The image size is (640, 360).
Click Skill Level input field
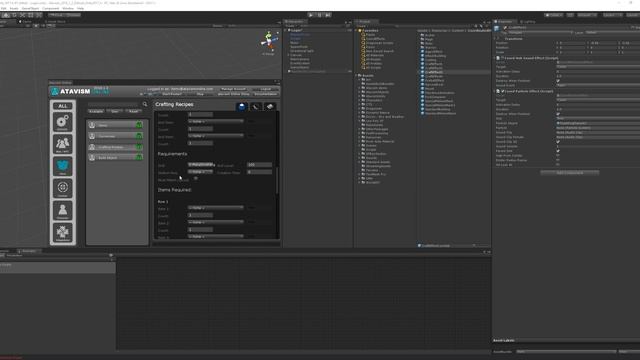point(259,165)
